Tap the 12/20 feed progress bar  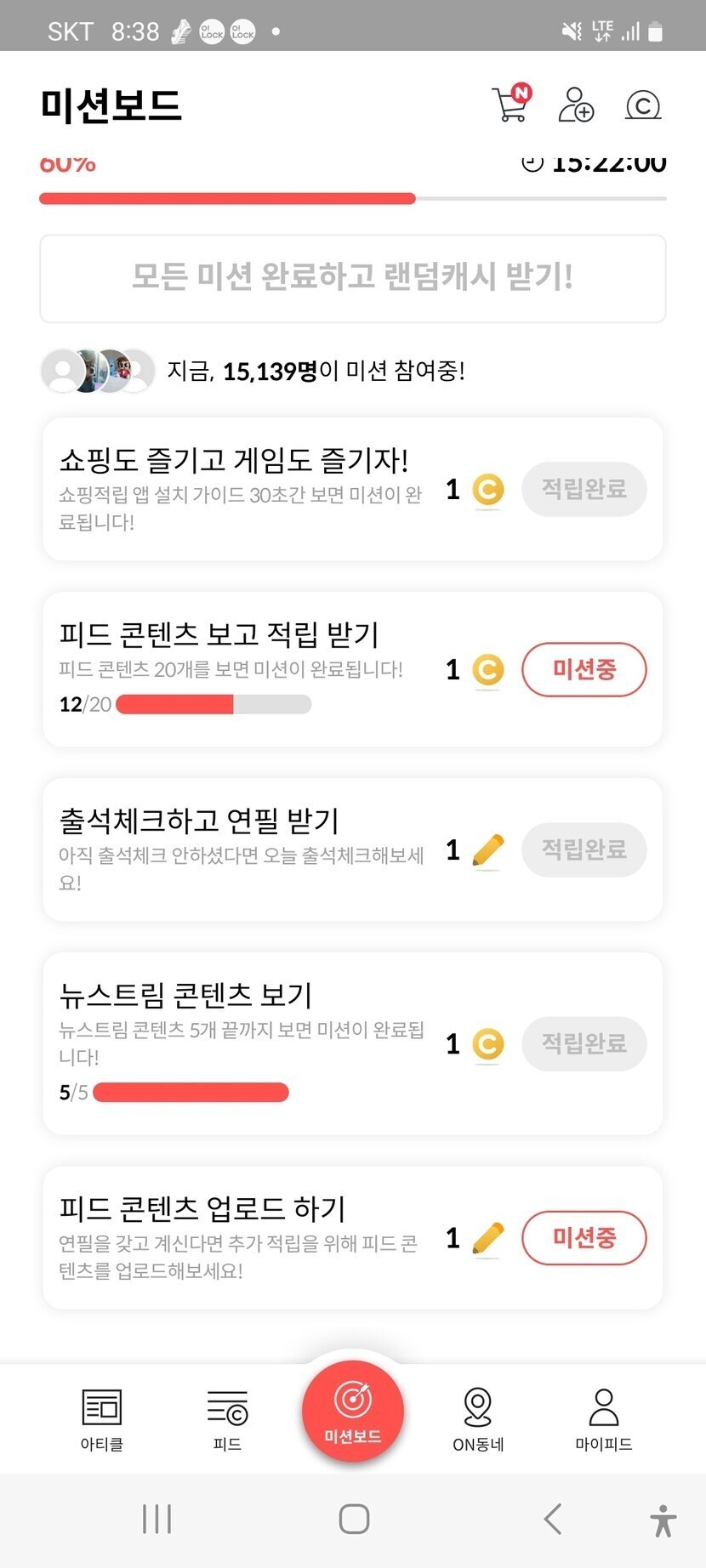(x=214, y=704)
